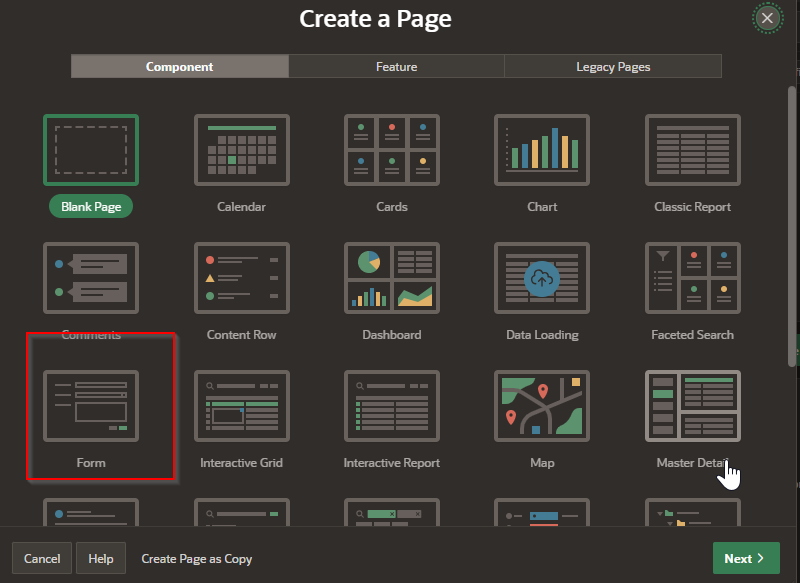Select the Chart page icon
This screenshot has height=583, width=800.
(542, 150)
